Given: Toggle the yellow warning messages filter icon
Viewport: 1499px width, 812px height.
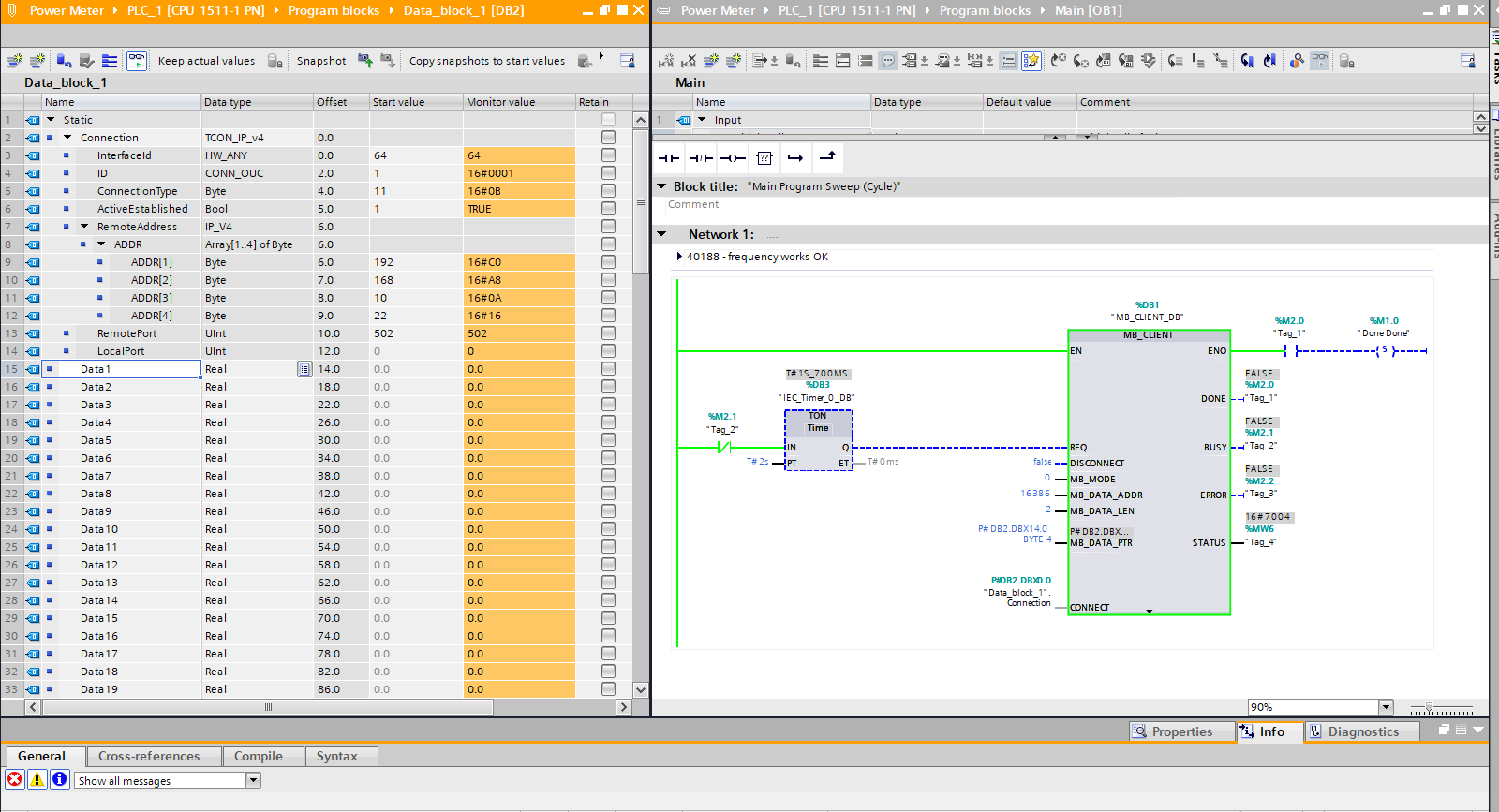Looking at the screenshot, I should (x=37, y=779).
